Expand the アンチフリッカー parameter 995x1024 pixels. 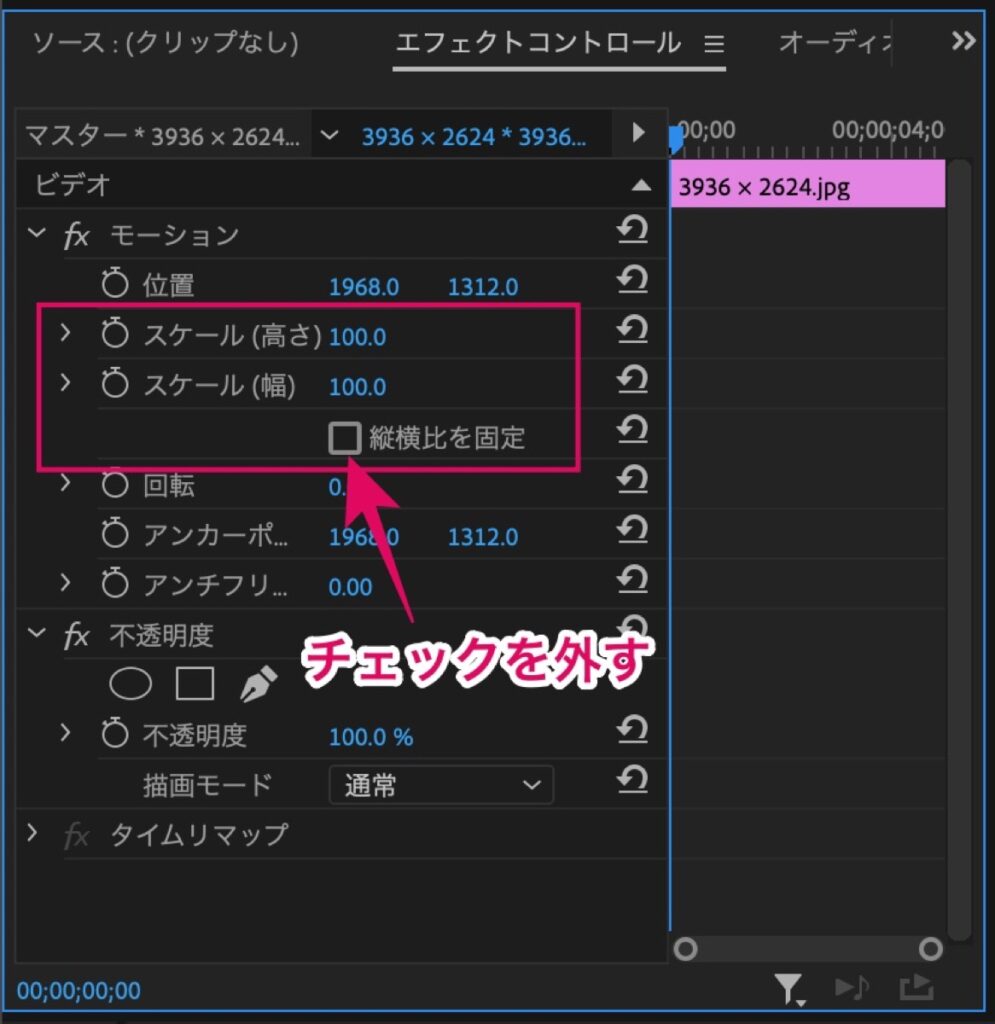65,583
